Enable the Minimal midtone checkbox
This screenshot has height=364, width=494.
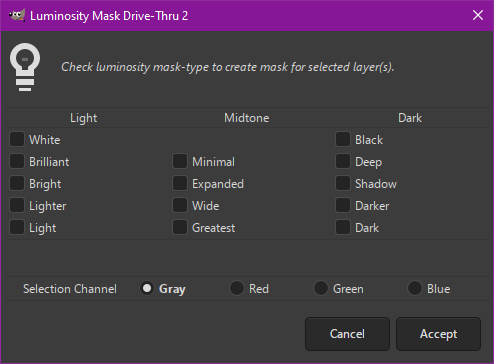pyautogui.click(x=180, y=161)
